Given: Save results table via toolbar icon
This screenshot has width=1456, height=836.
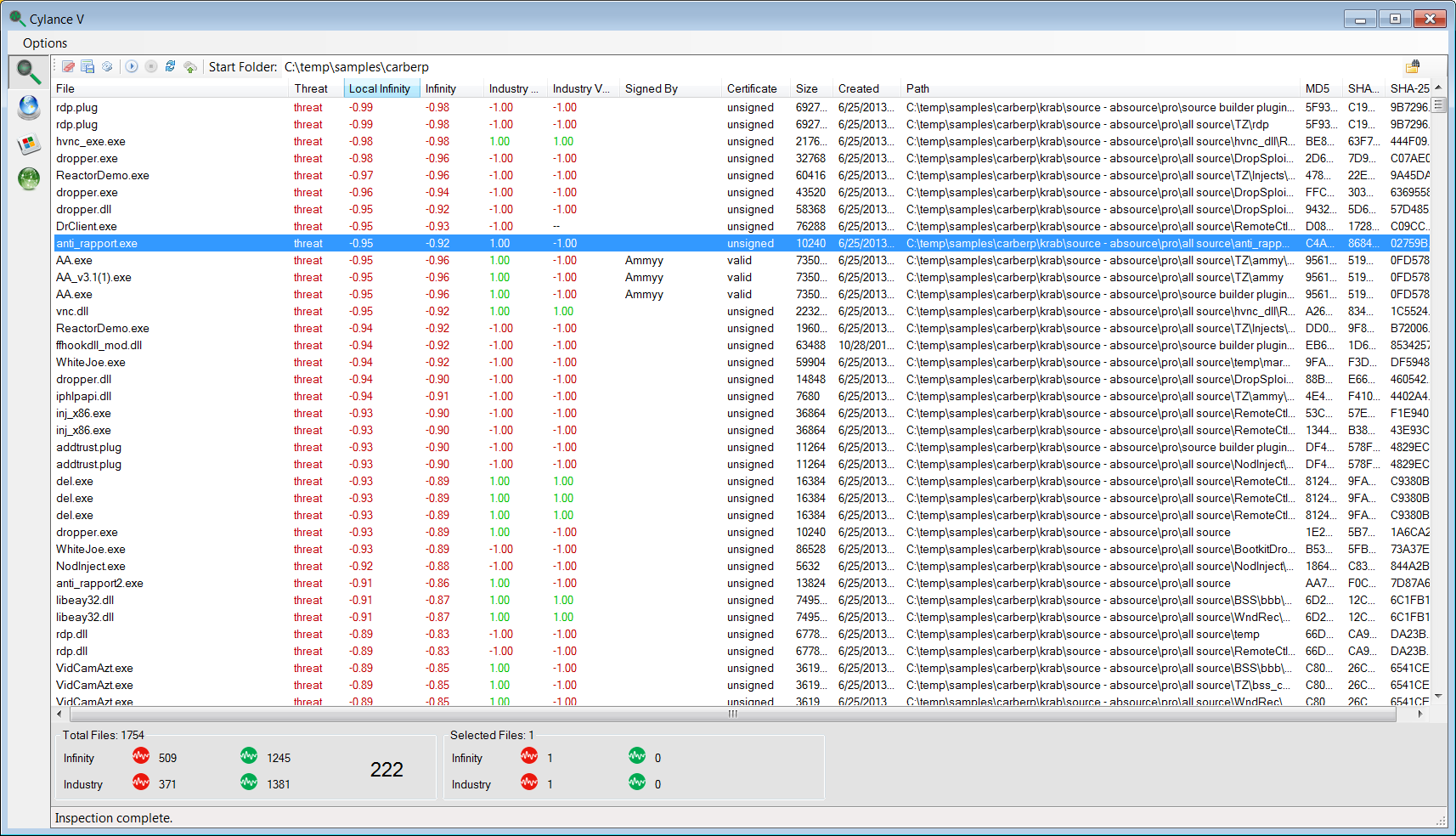Looking at the screenshot, I should (87, 66).
